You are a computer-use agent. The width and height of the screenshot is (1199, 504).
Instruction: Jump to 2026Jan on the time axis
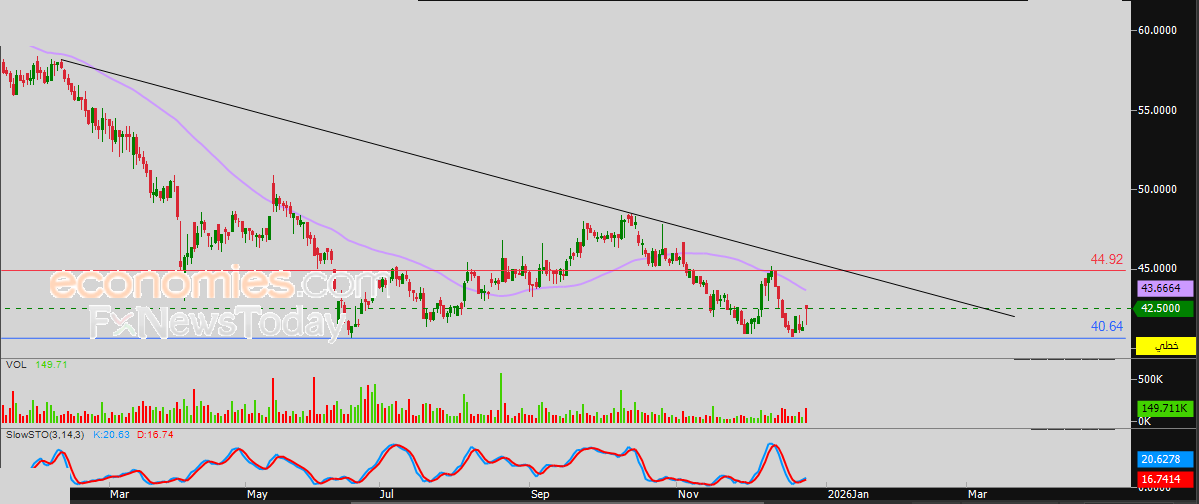click(845, 494)
